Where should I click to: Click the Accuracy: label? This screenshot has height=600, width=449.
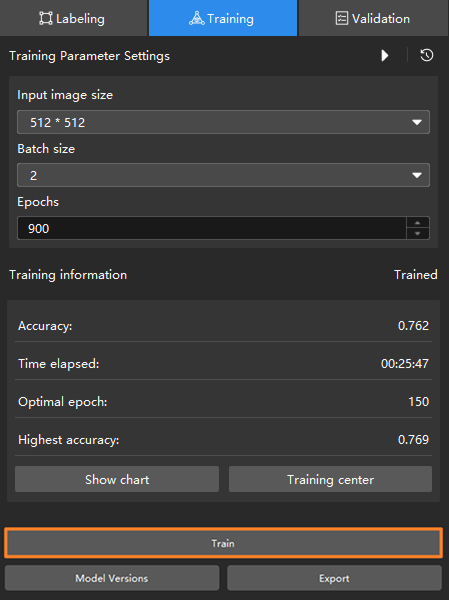tap(45, 326)
